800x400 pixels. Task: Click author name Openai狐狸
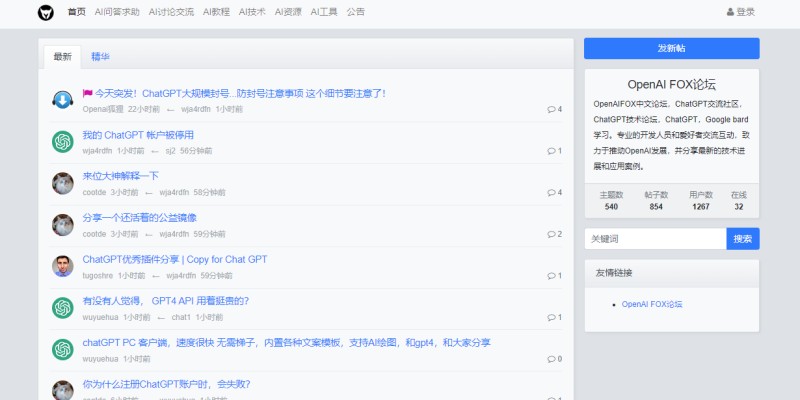click(x=103, y=109)
